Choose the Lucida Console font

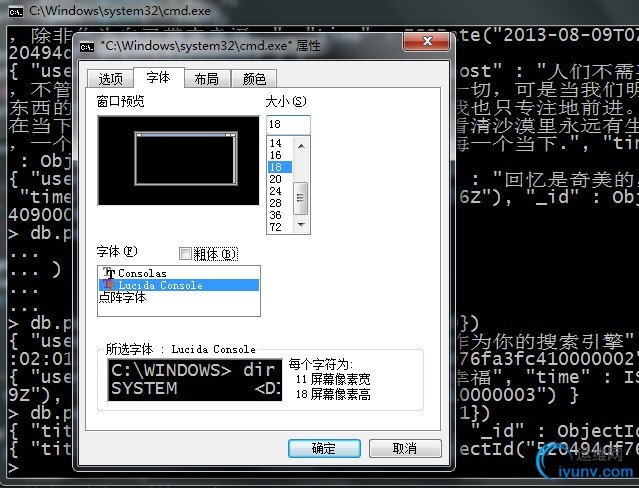[x=179, y=285]
